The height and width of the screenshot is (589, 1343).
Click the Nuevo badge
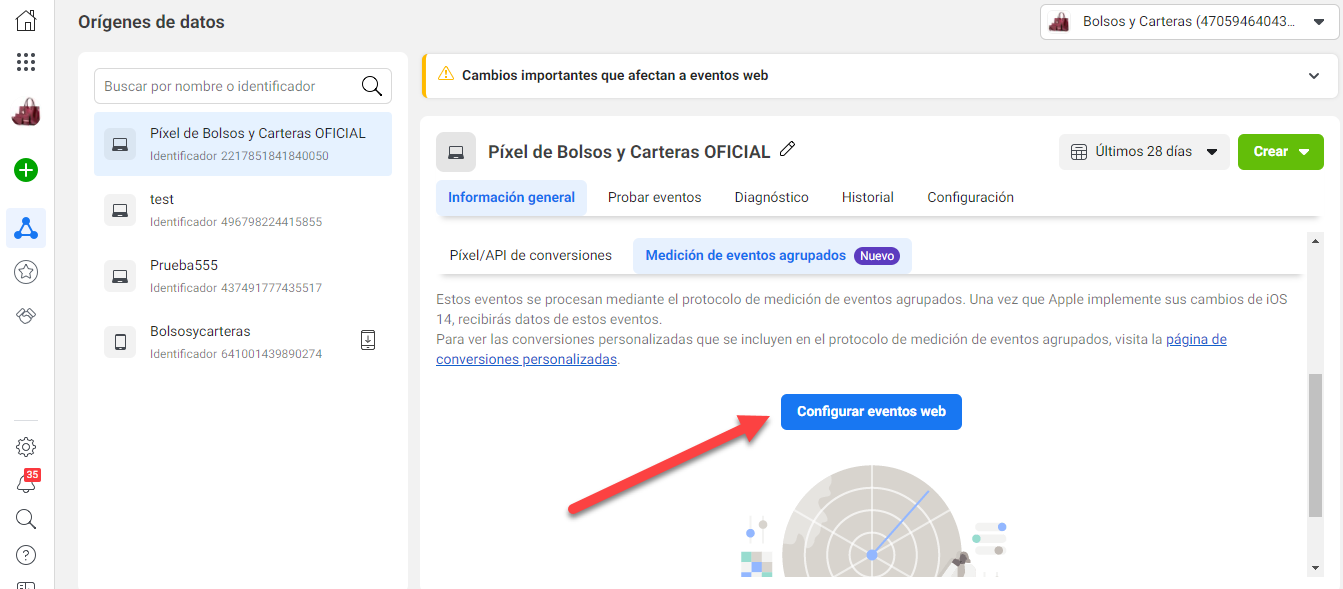pos(877,256)
